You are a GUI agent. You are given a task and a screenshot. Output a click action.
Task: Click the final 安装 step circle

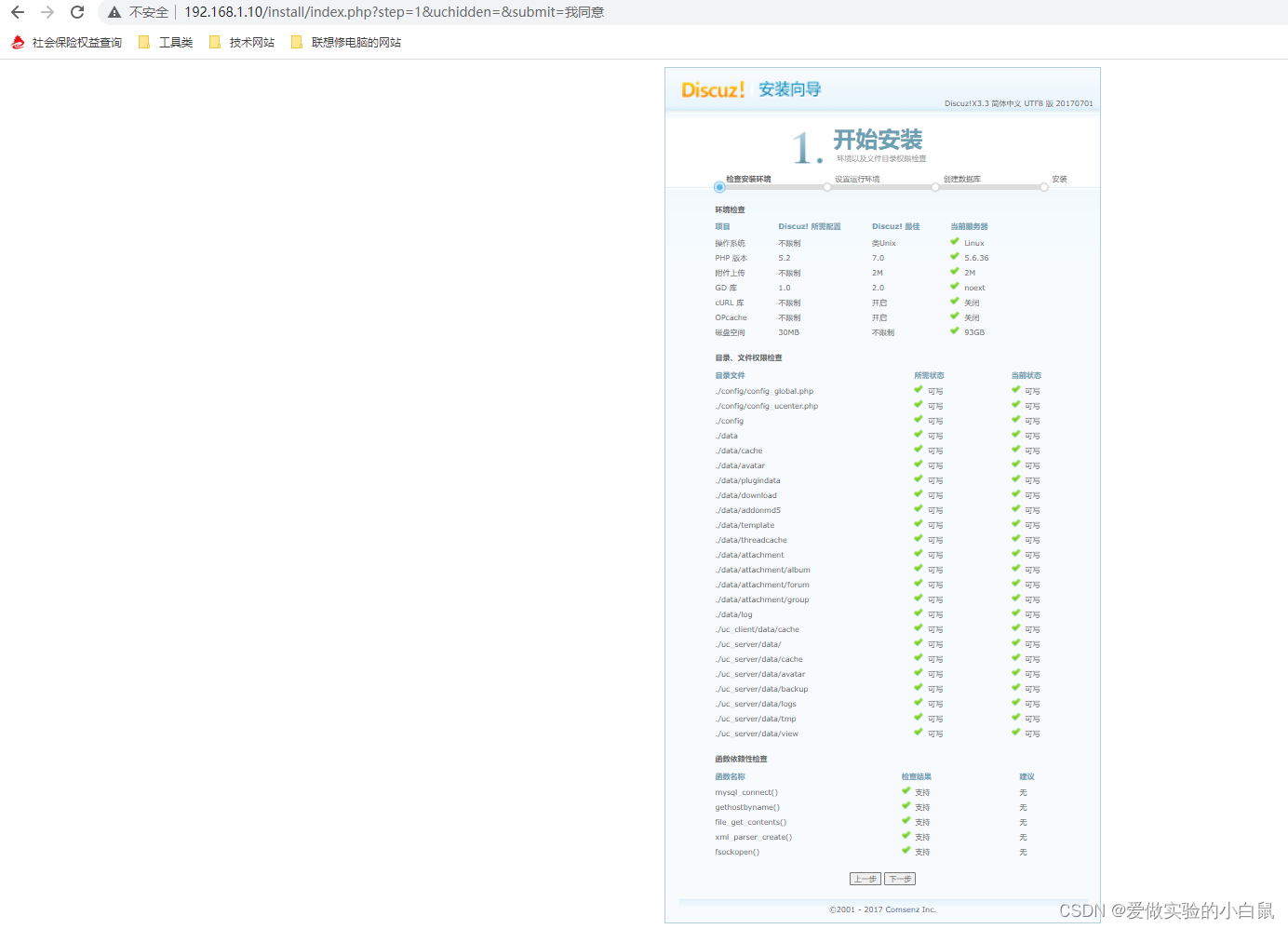[x=1044, y=187]
